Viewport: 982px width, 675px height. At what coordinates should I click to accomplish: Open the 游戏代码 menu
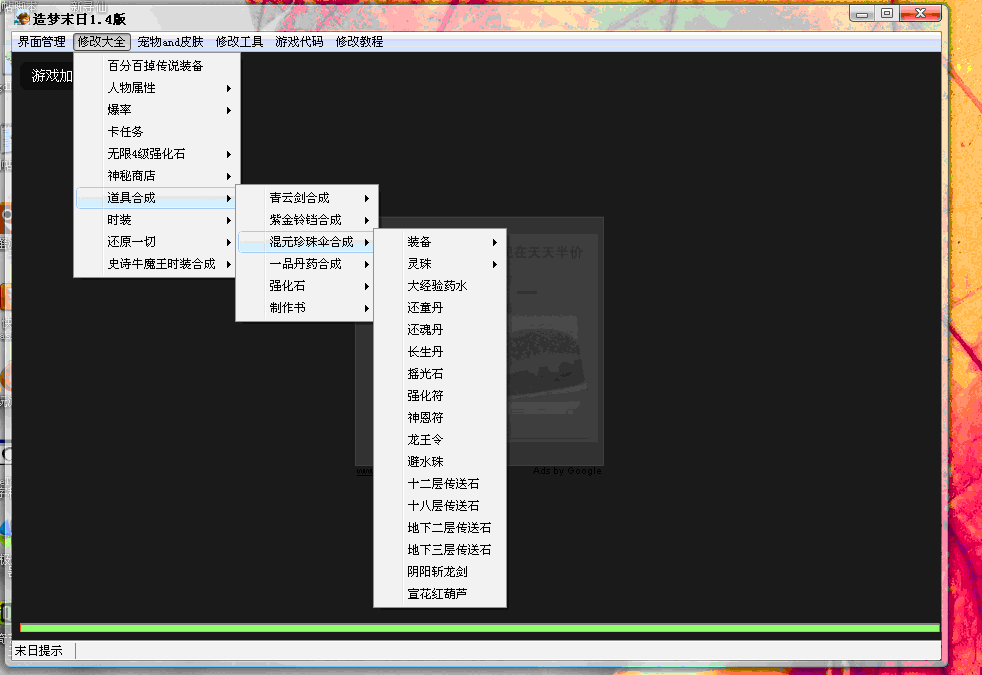tap(299, 42)
